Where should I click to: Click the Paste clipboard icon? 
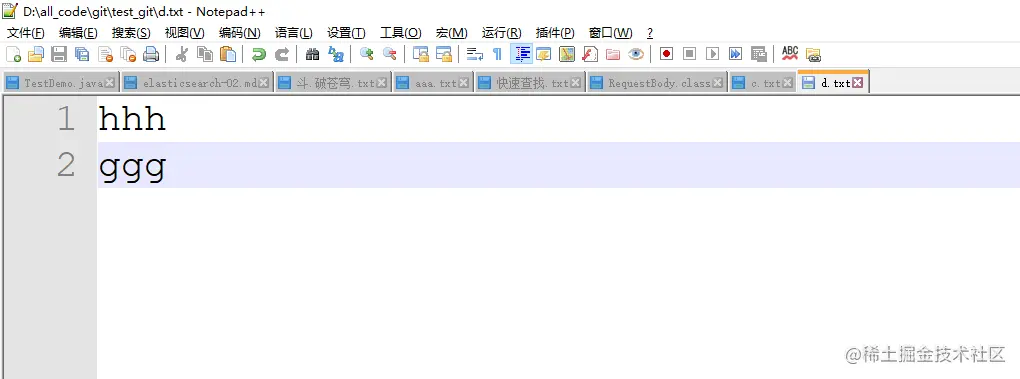228,54
